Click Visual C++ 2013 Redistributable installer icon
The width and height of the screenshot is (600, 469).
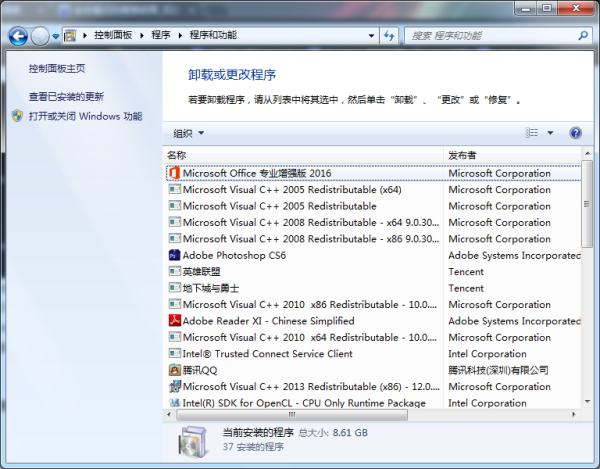(x=174, y=386)
